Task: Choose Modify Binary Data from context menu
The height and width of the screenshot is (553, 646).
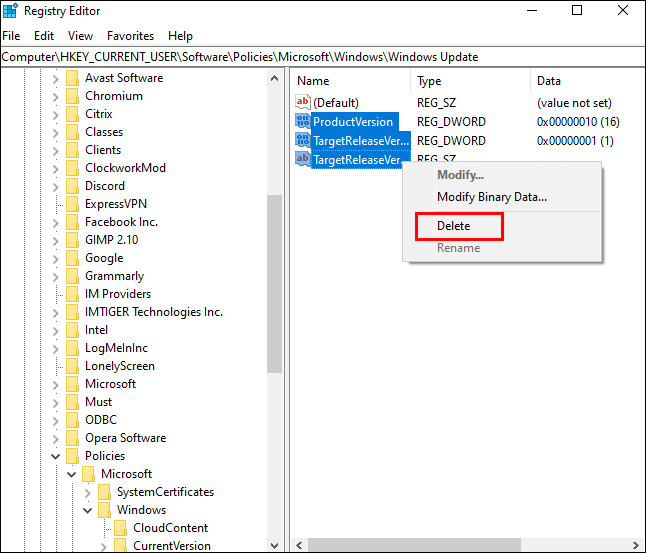Action: coord(503,197)
